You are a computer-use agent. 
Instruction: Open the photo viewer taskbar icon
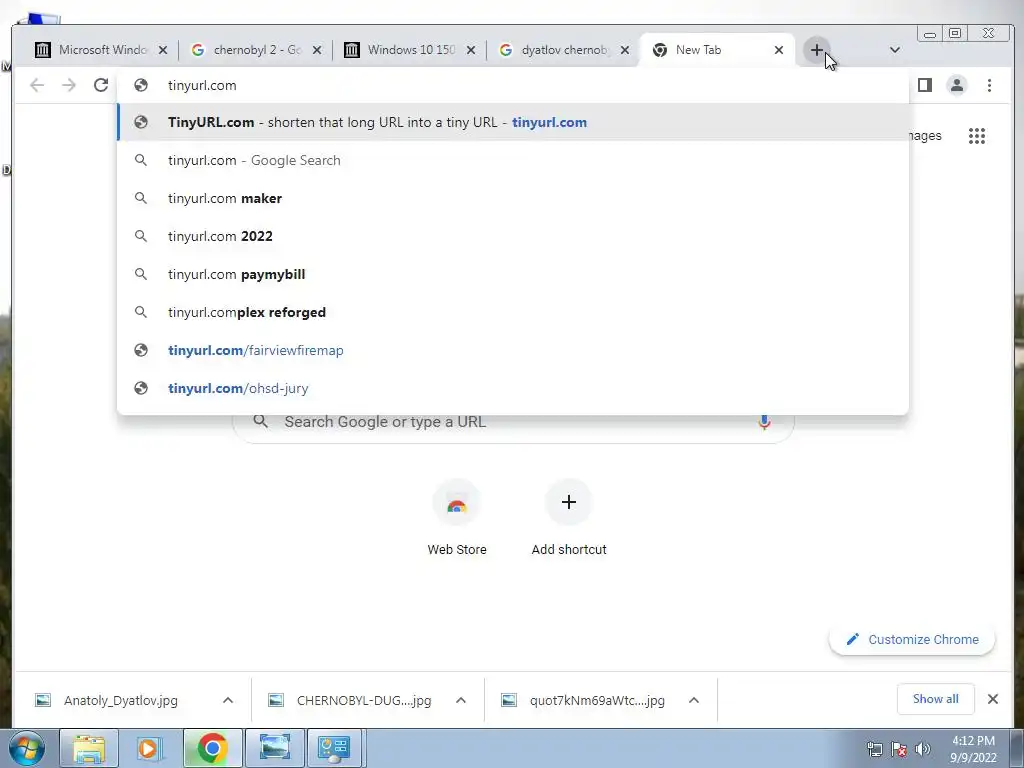pos(274,748)
